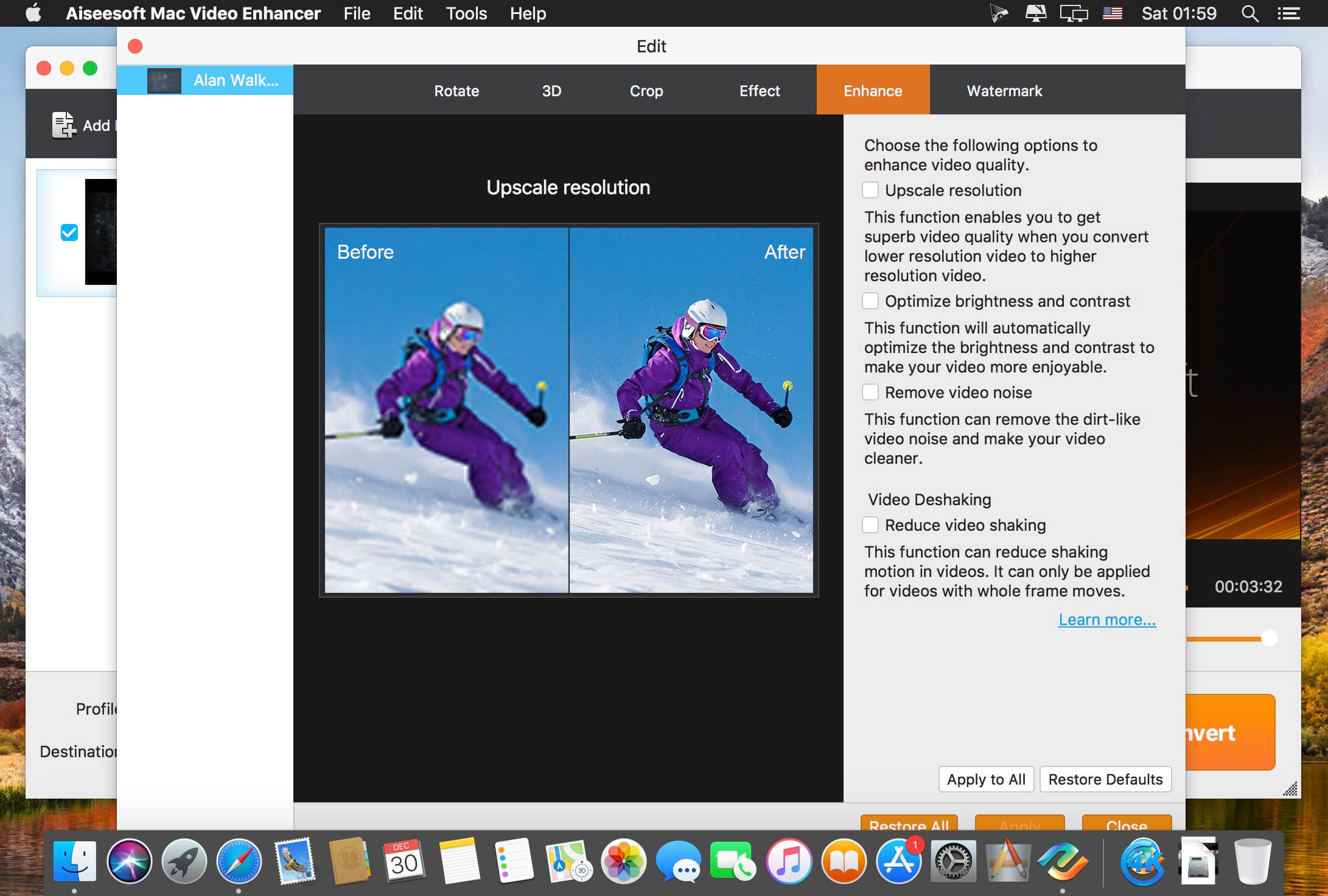Screen dimensions: 1328x896
Task: Enable the Remove video noise option
Action: 870,393
